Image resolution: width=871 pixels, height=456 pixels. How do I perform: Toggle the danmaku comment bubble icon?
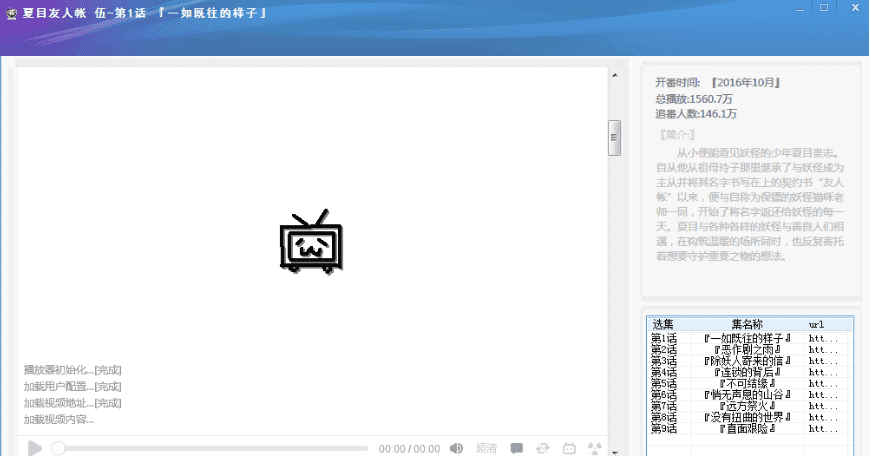pyautogui.click(x=517, y=449)
